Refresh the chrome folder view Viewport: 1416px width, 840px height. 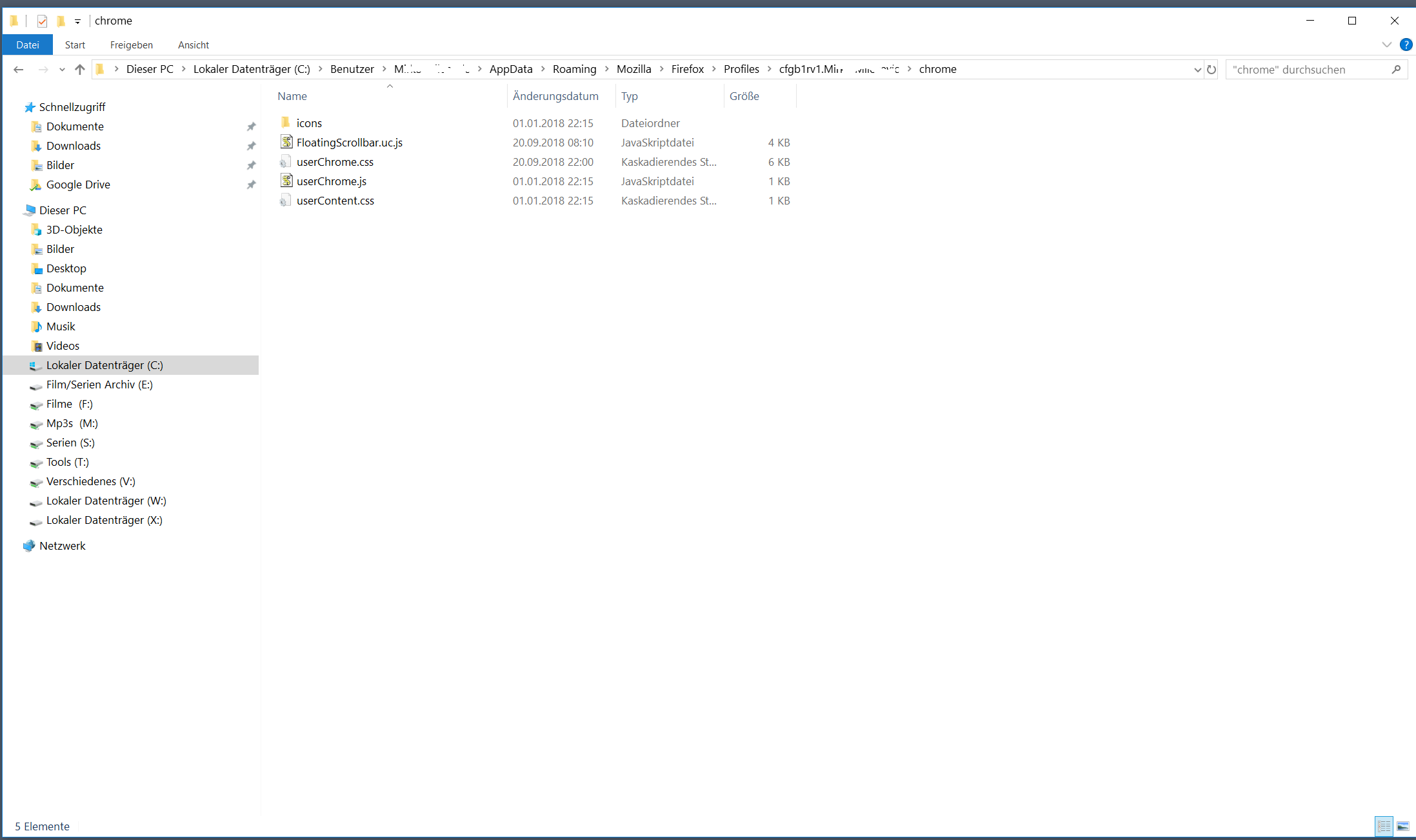click(x=1212, y=70)
